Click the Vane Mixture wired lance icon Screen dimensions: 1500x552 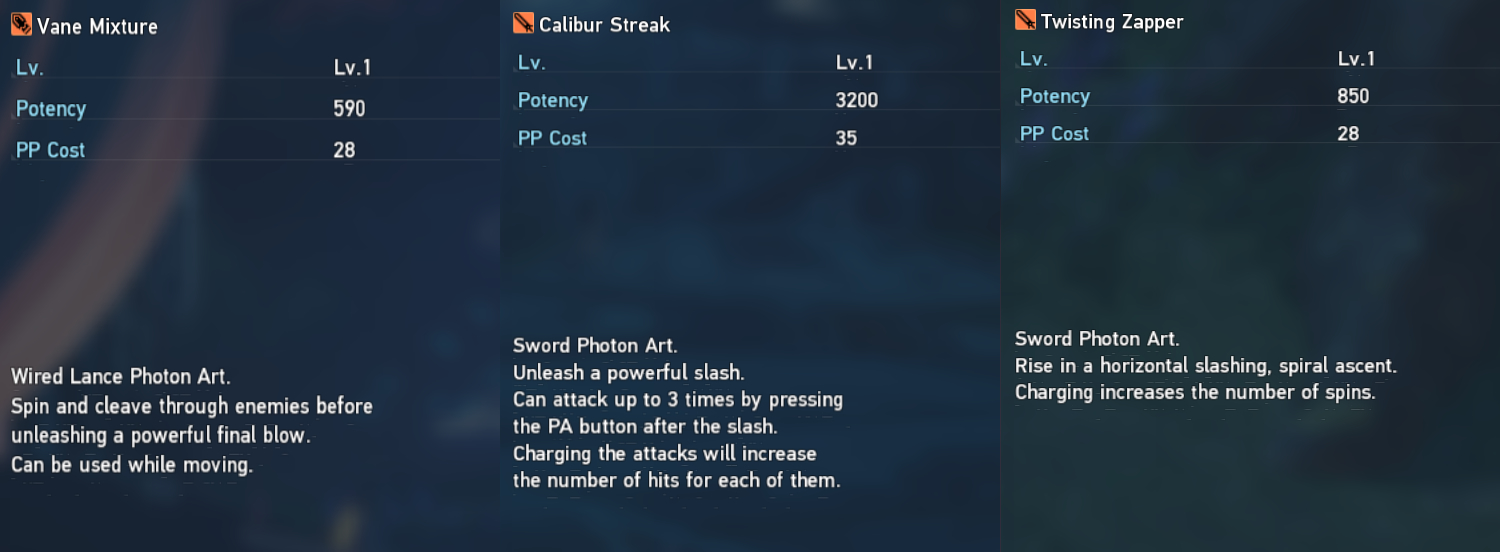21,25
